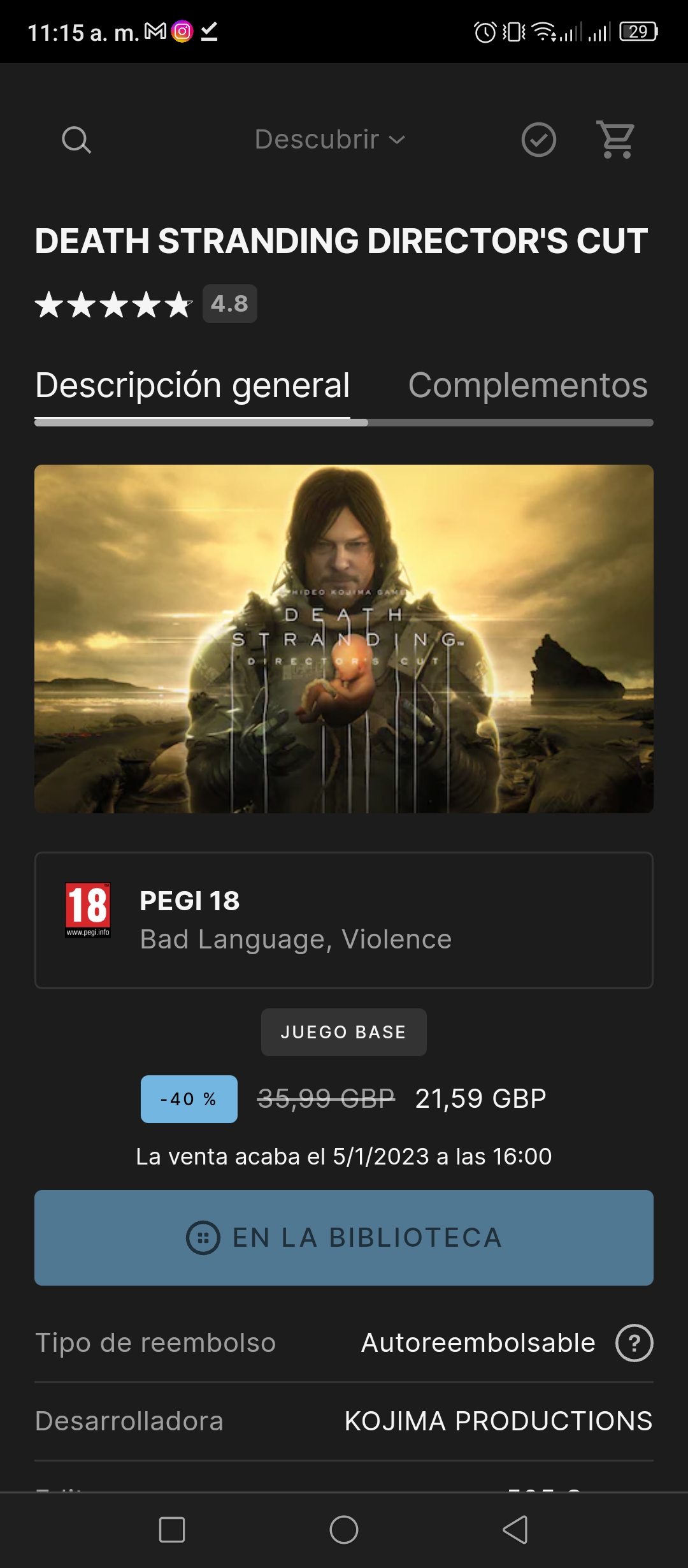Tap the EN LA BIBLIOTECA button
Screen dimensions: 688x1568
(x=344, y=1237)
